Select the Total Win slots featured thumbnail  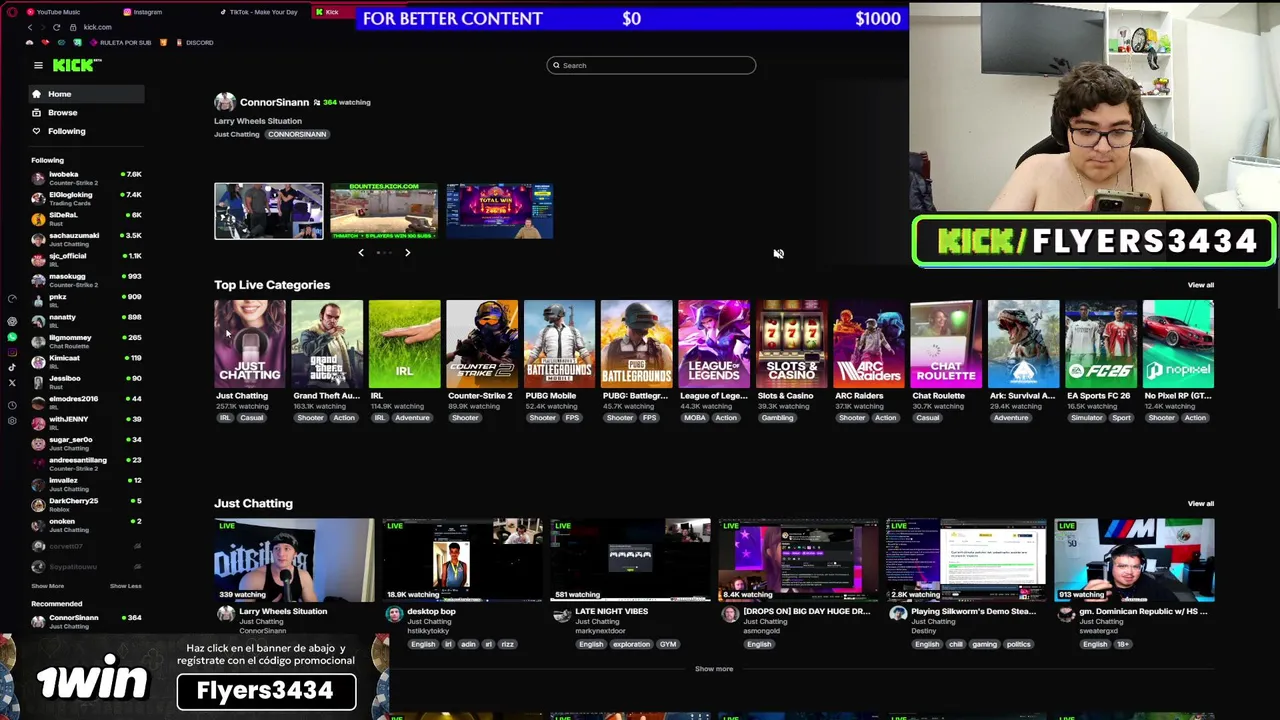pyautogui.click(x=500, y=211)
